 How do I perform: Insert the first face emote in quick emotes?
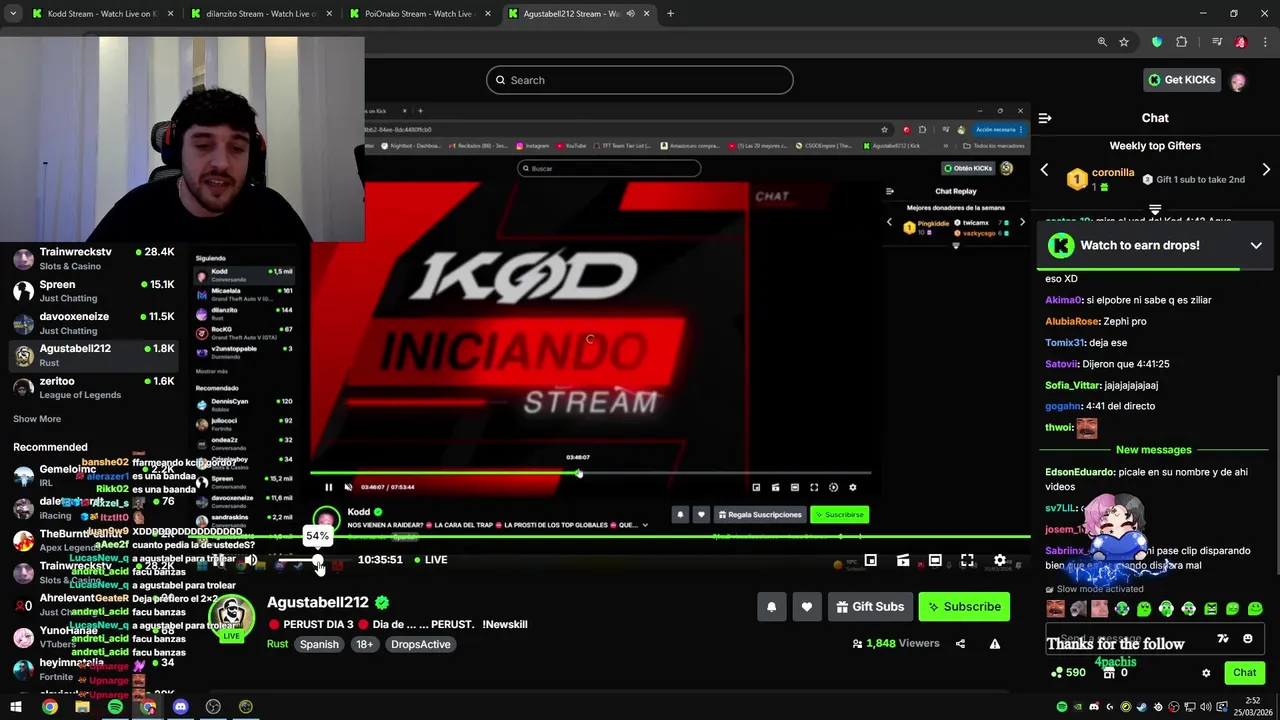point(1055,608)
